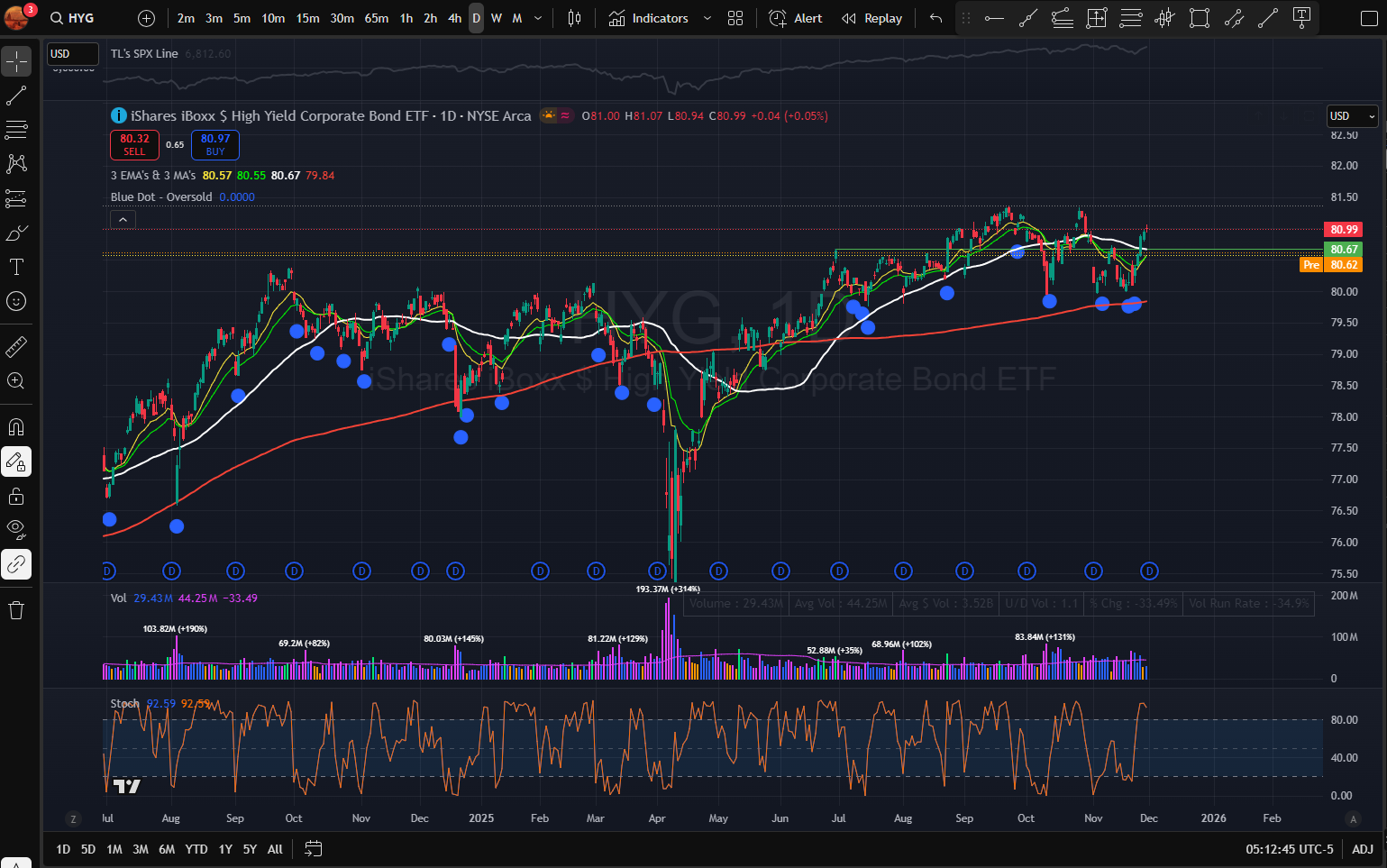Open the emoji icons tool
Viewport: 1387px width, 868px height.
16,301
